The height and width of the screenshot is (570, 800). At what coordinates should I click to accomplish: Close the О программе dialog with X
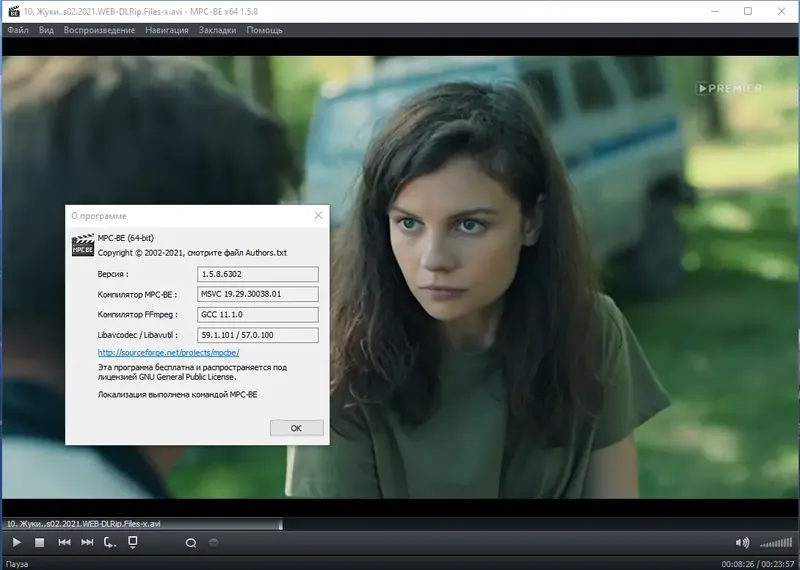click(318, 215)
